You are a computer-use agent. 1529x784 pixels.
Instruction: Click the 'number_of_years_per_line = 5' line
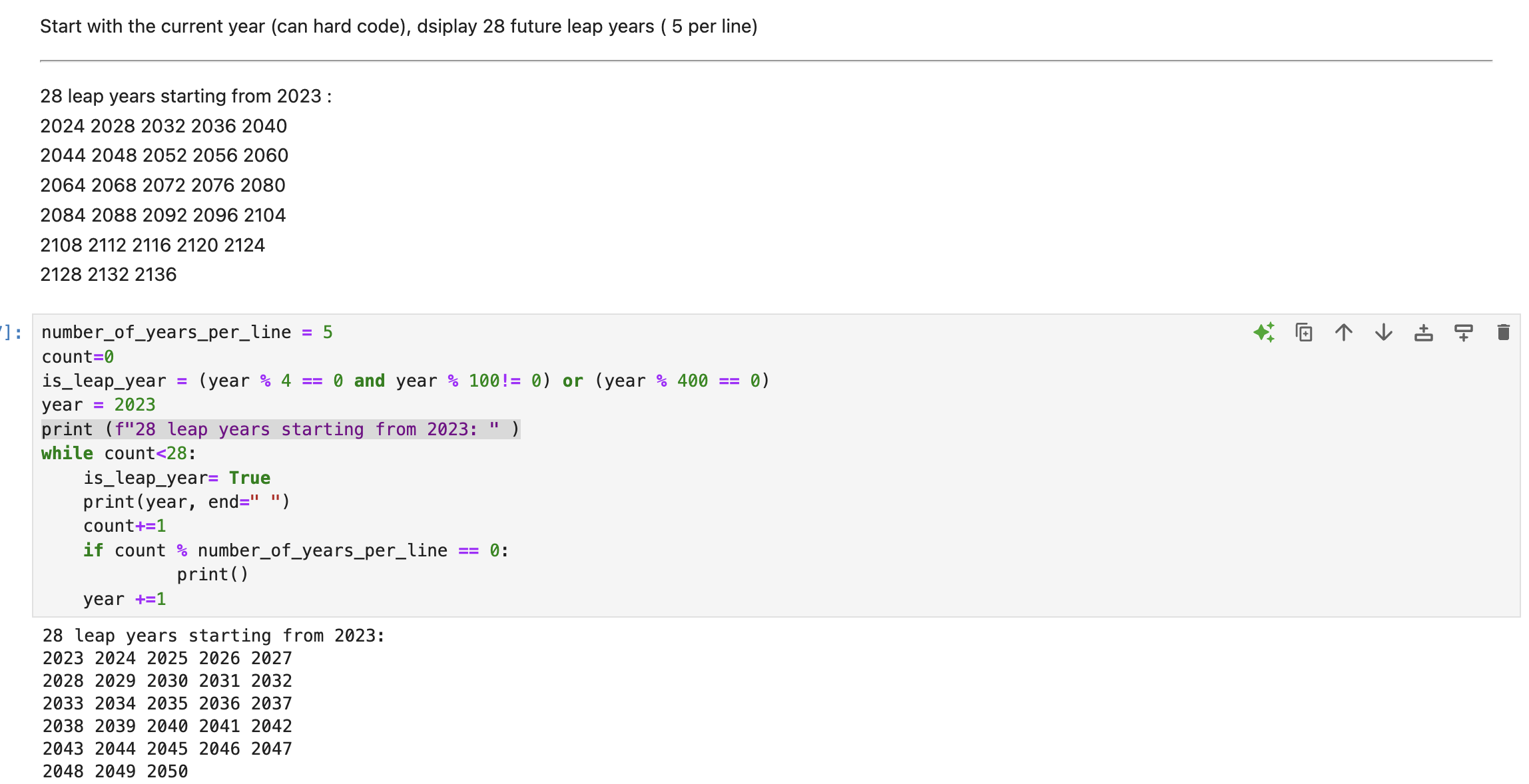[x=186, y=331]
